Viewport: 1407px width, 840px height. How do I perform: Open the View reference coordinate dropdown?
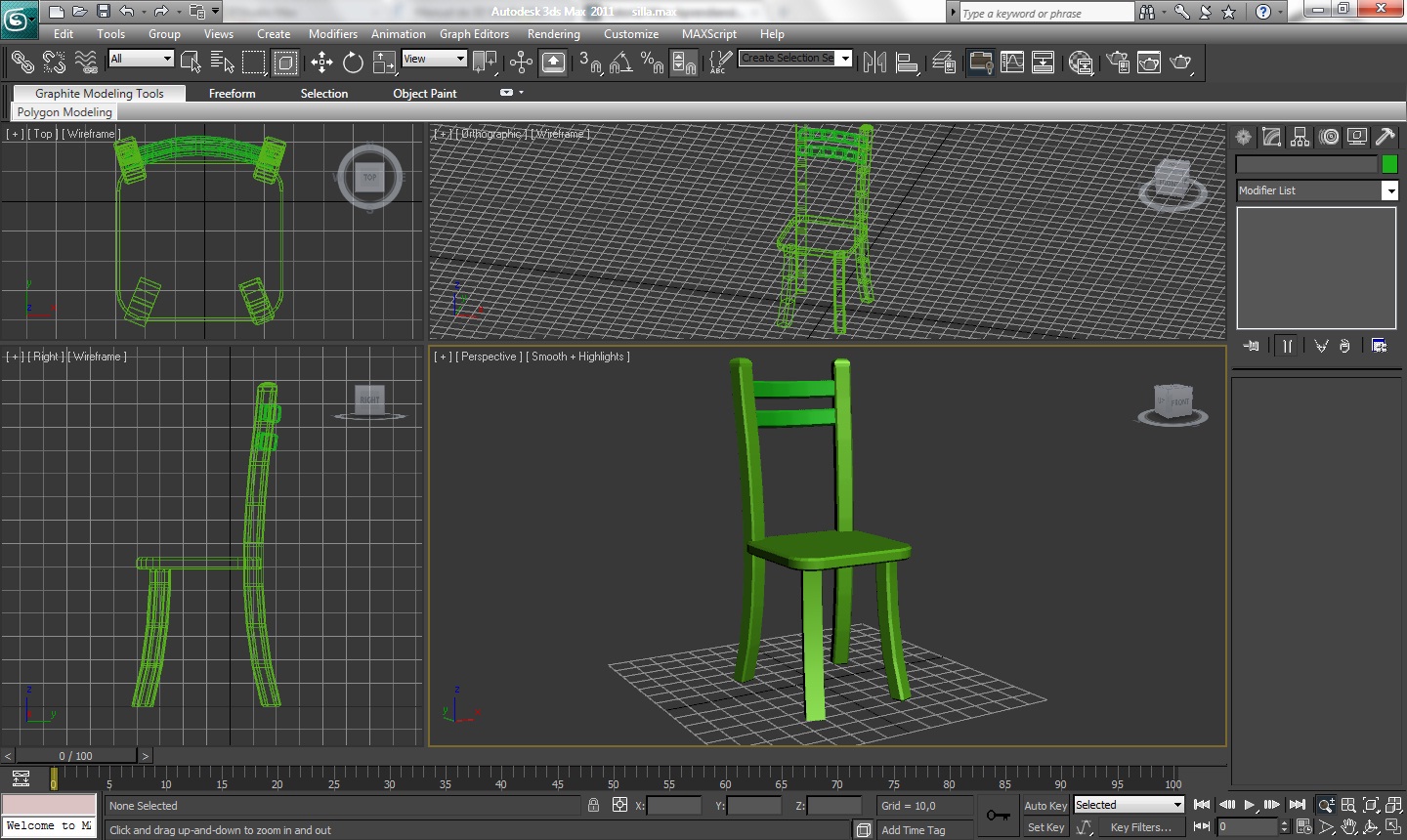click(434, 59)
